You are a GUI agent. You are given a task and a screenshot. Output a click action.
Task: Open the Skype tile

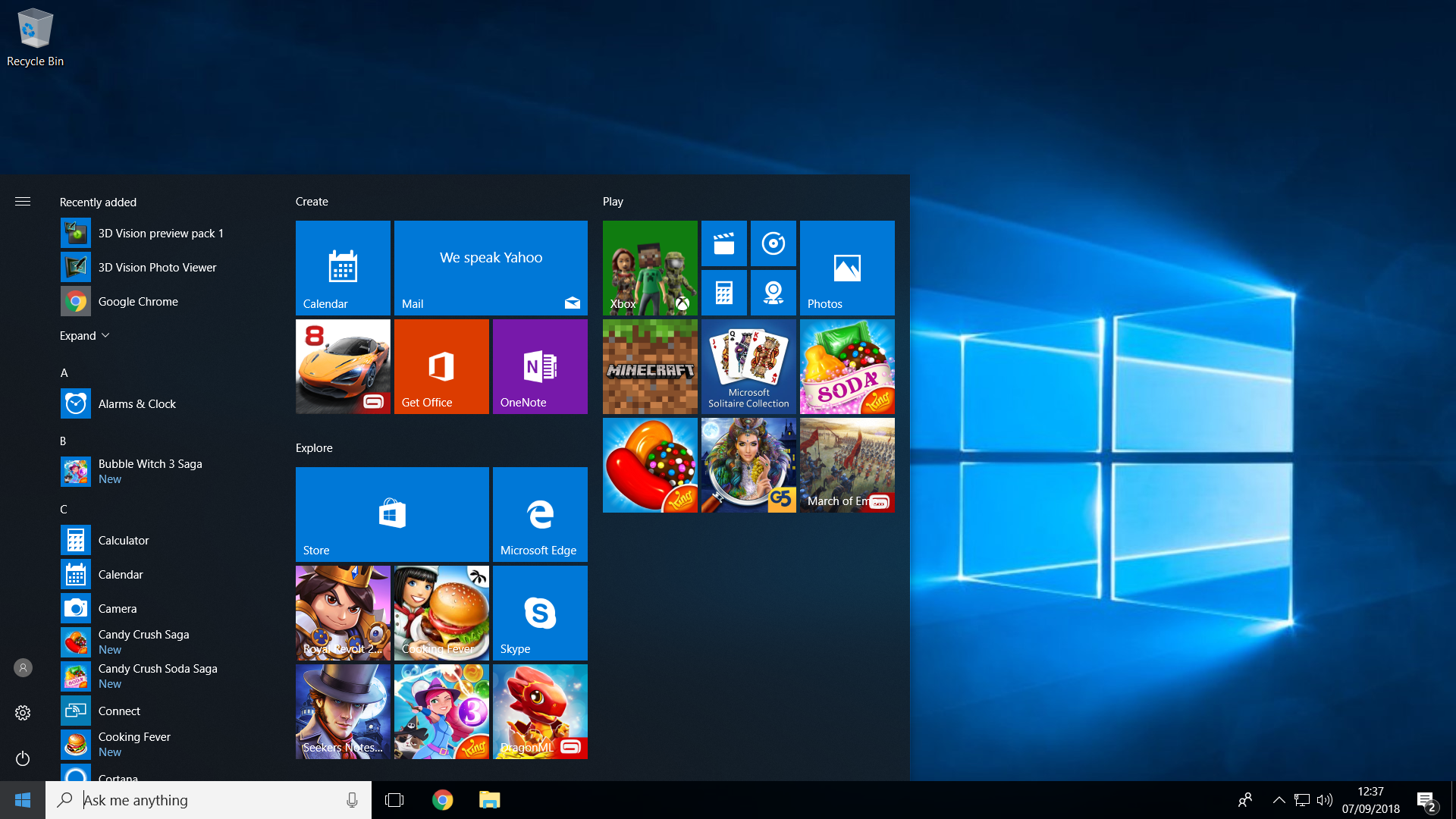click(x=540, y=613)
